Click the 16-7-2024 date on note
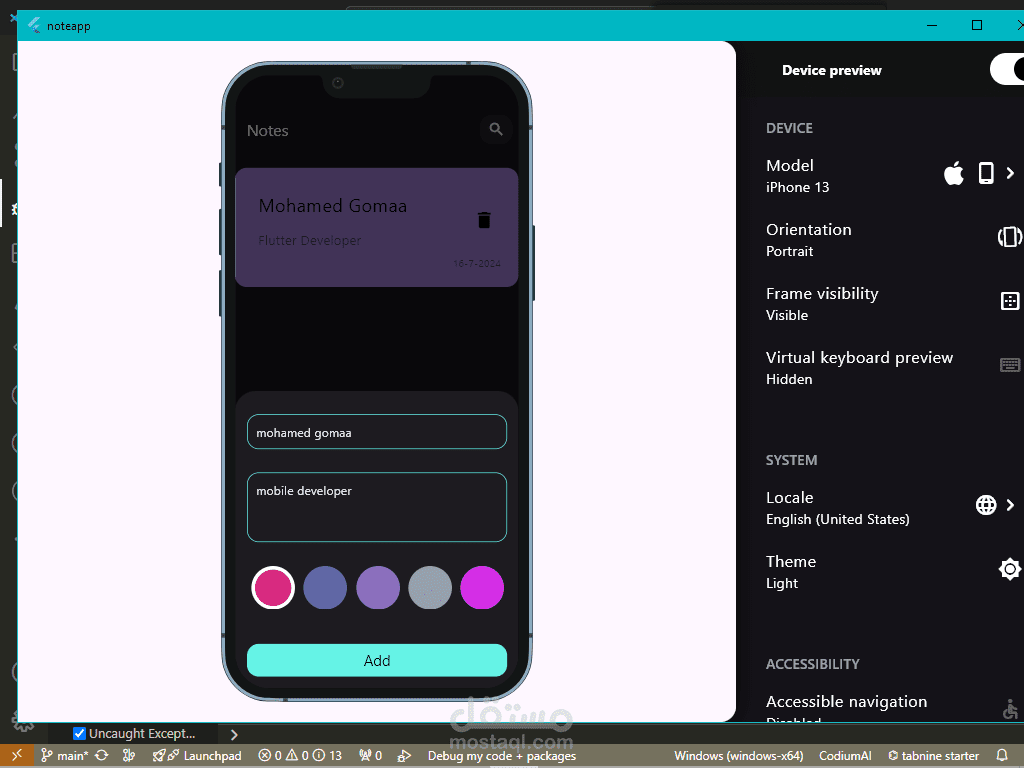The image size is (1024, 768). click(x=477, y=263)
